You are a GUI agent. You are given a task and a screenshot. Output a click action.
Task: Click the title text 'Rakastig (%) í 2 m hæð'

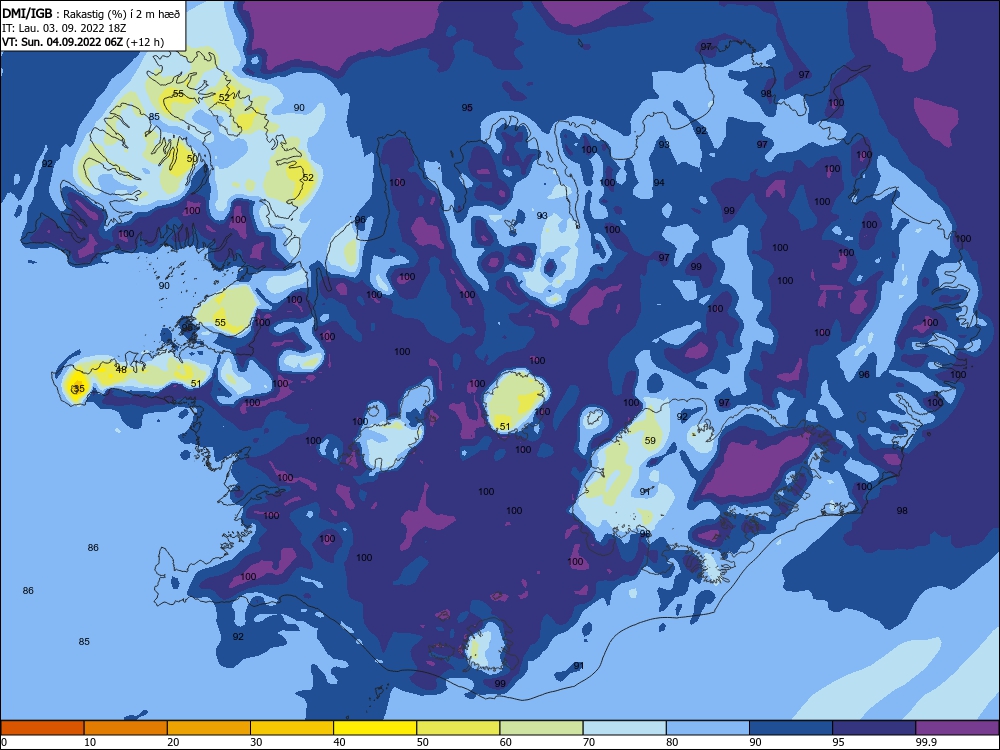click(122, 14)
